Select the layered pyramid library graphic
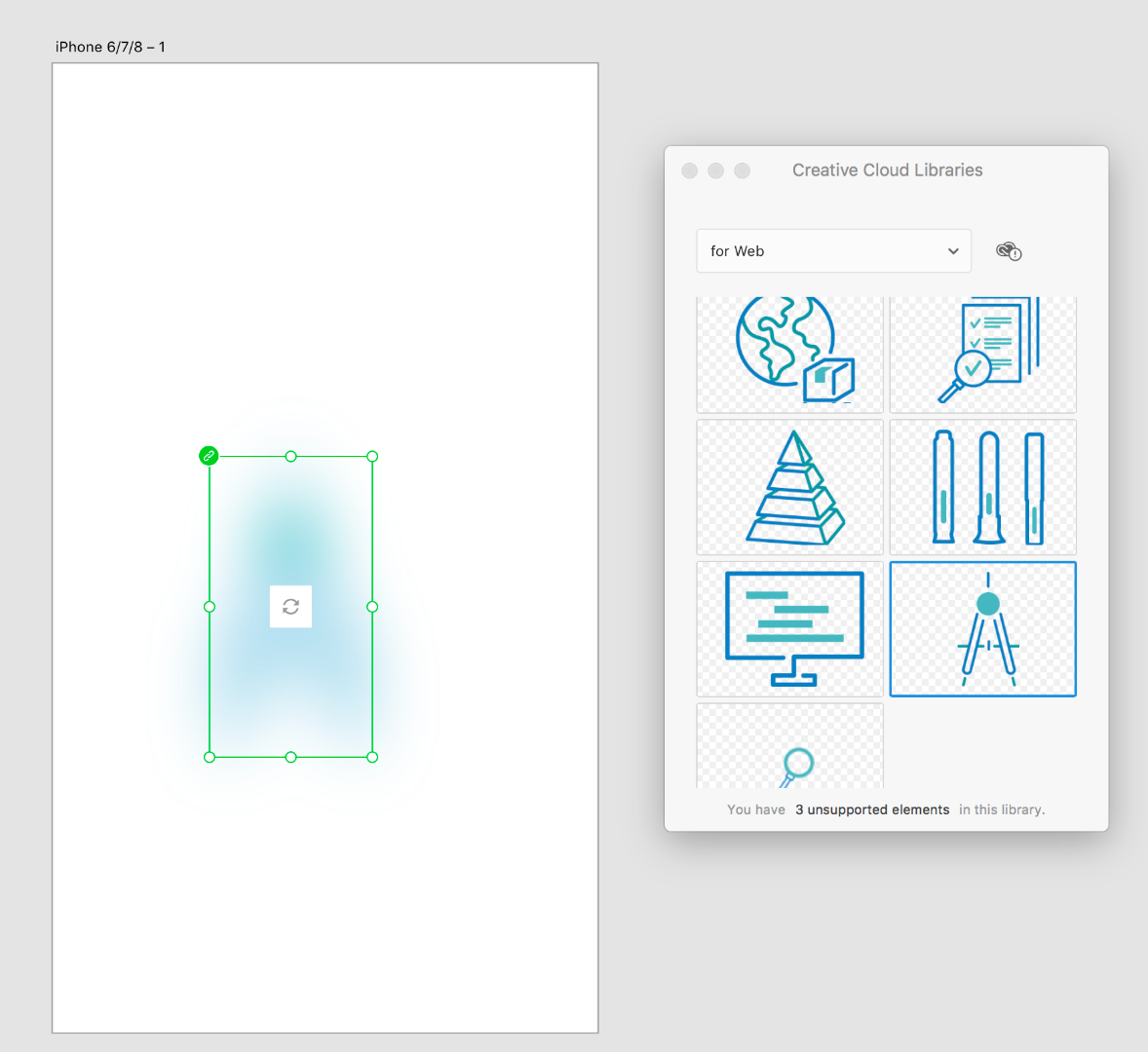 click(790, 487)
